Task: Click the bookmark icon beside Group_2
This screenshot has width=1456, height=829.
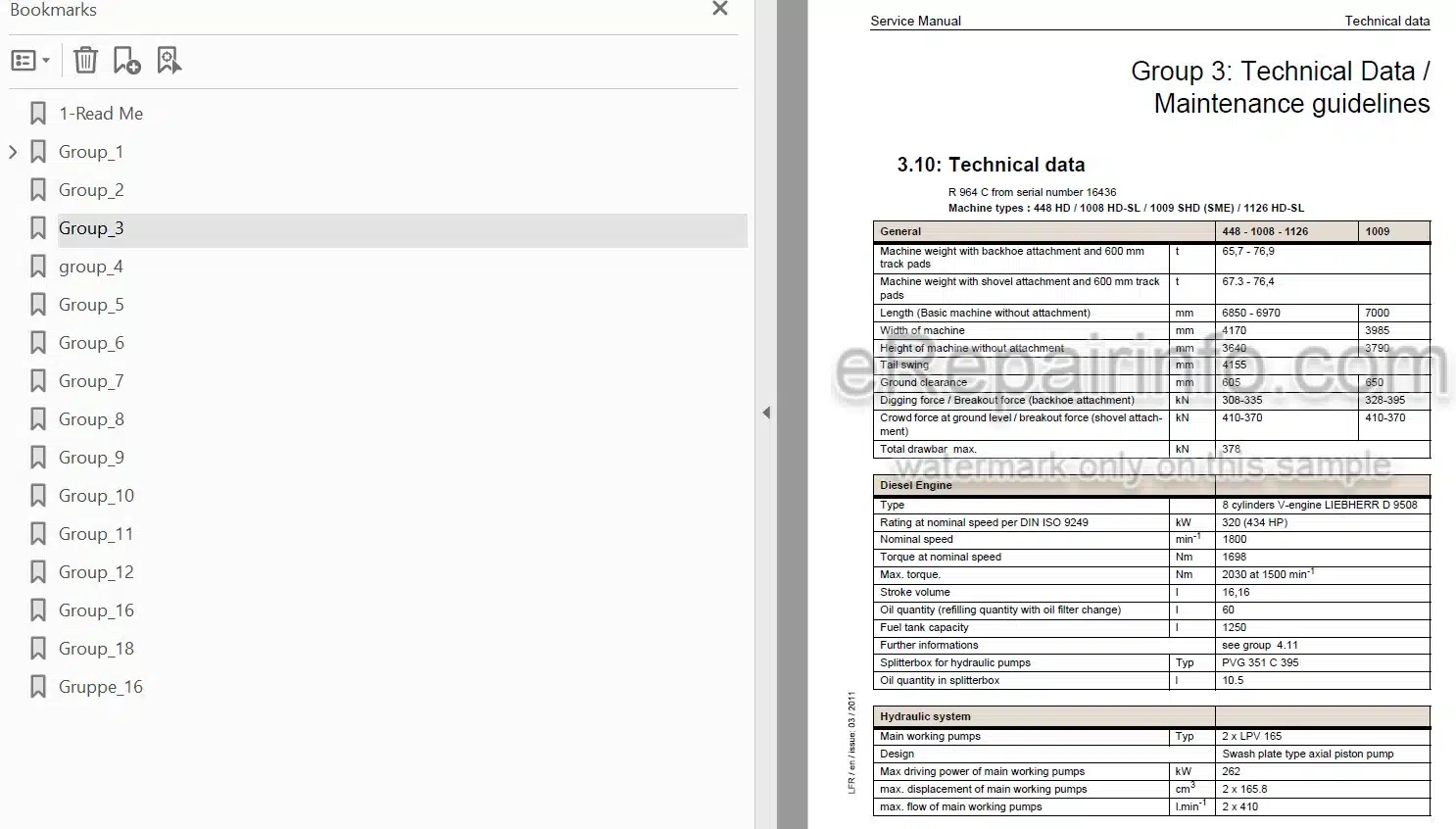Action: coord(38,190)
